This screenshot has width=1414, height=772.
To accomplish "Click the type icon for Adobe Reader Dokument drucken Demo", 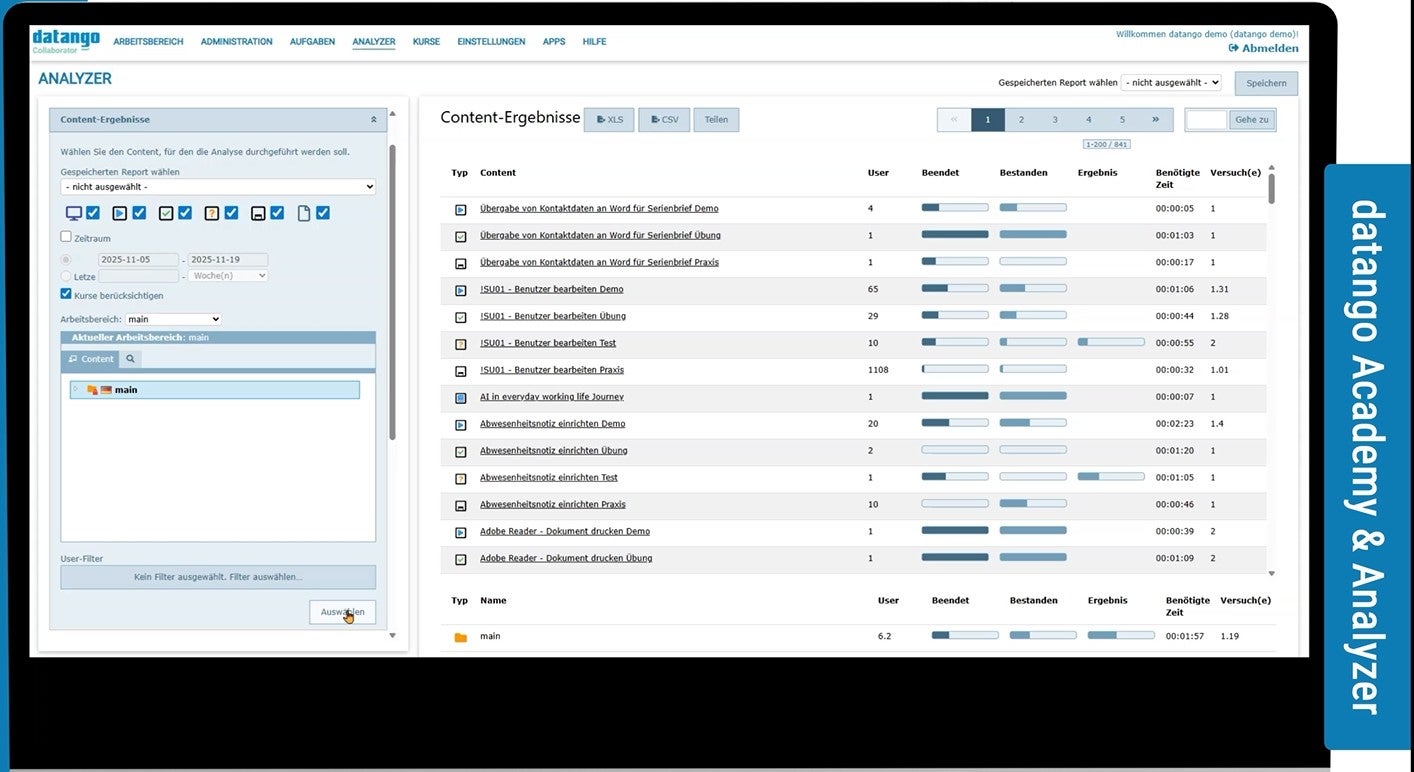I will pos(460,533).
